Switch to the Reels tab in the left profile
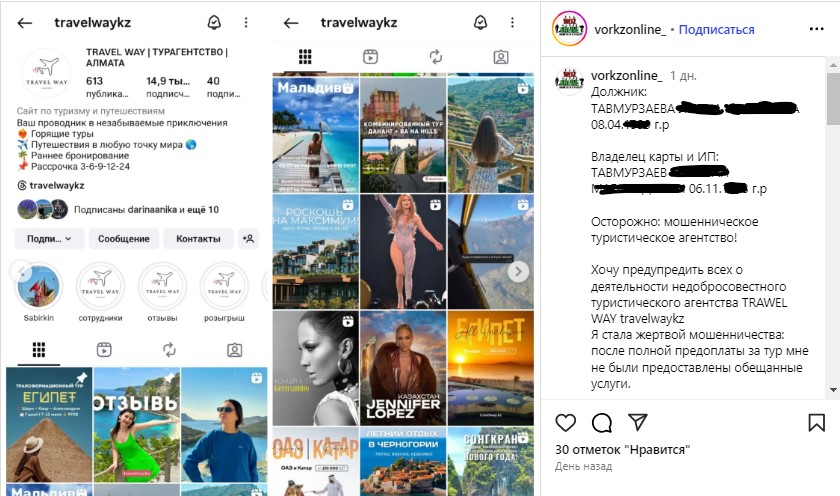The image size is (840, 496). [x=104, y=350]
